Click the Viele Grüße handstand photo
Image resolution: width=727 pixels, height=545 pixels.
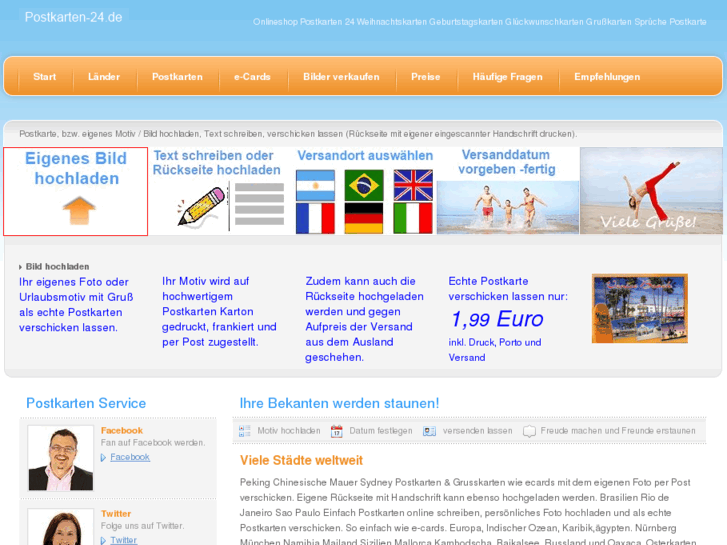[x=651, y=191]
